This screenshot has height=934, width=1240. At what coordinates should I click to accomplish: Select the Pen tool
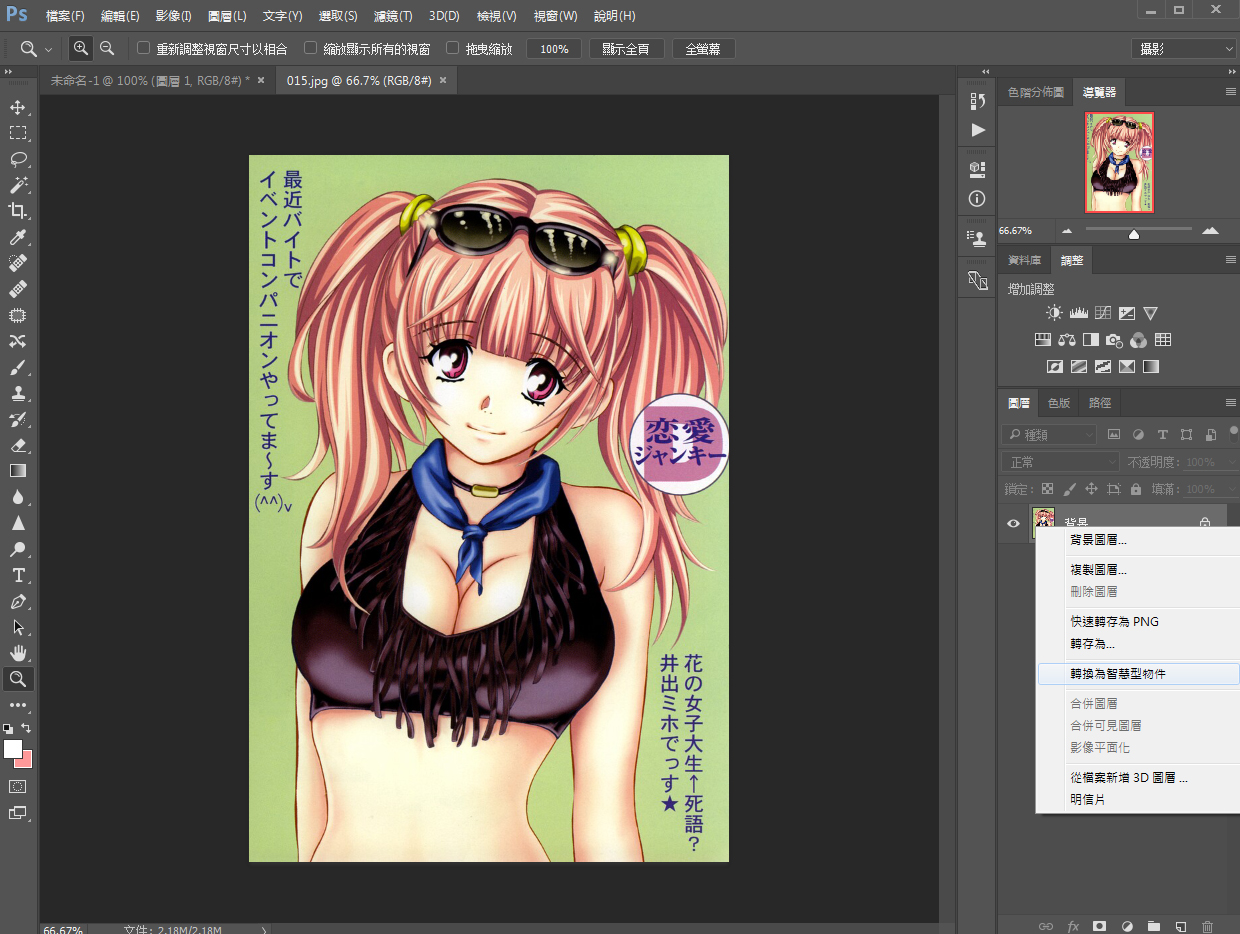(x=17, y=601)
